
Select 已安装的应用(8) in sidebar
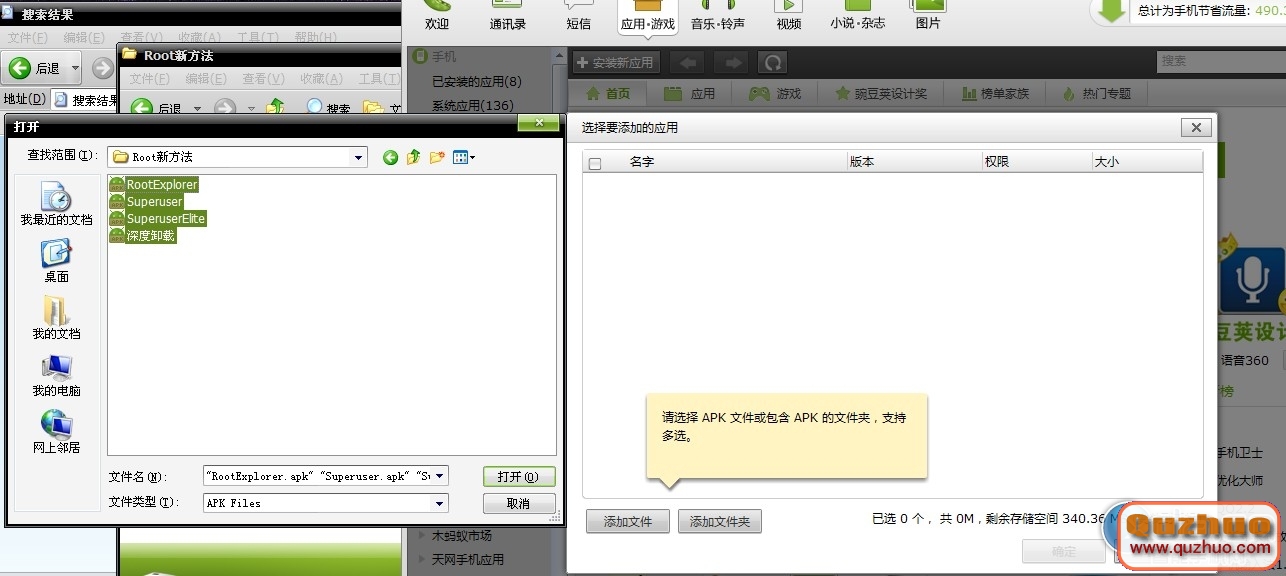click(x=476, y=82)
